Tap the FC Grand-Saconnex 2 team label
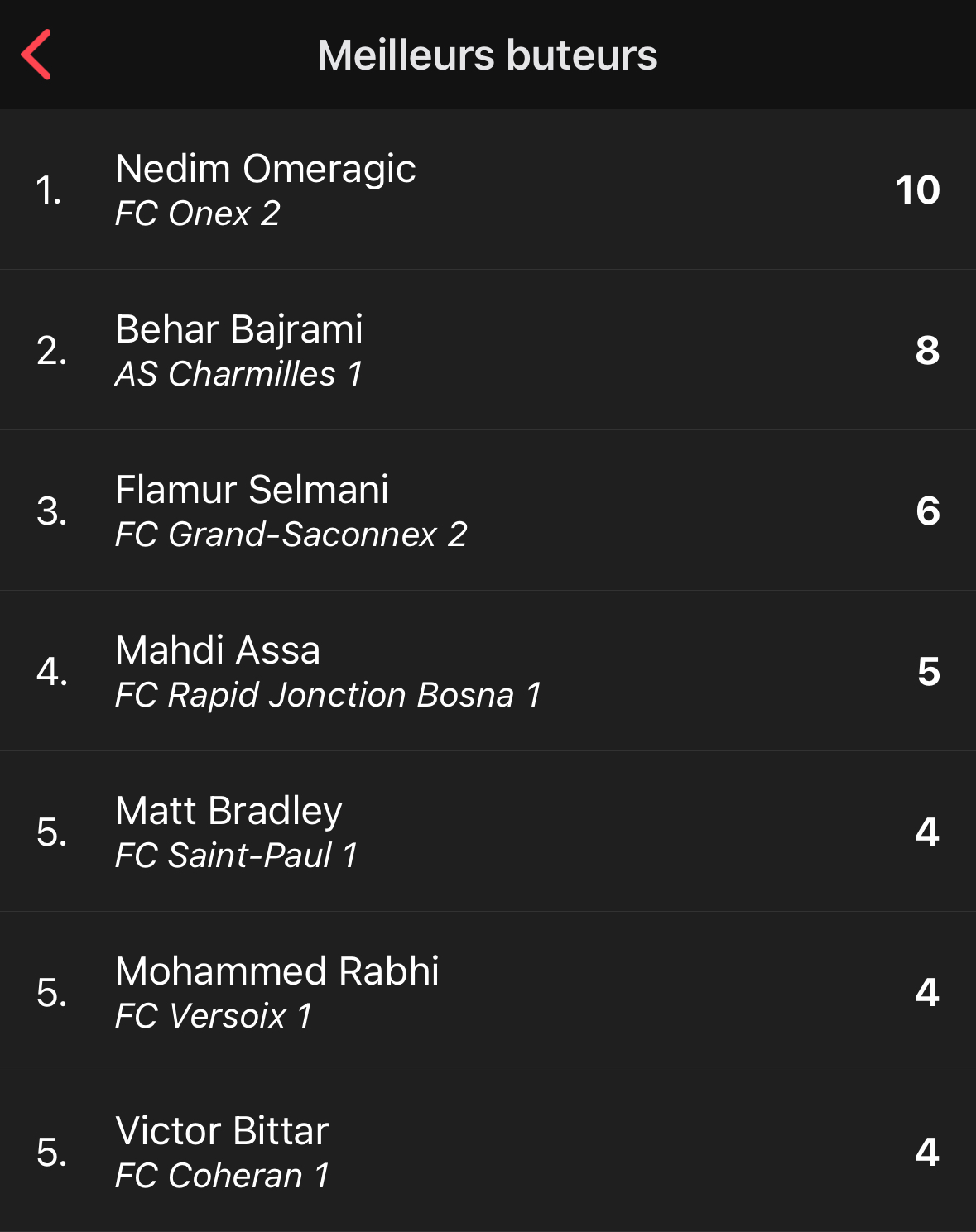 291,535
